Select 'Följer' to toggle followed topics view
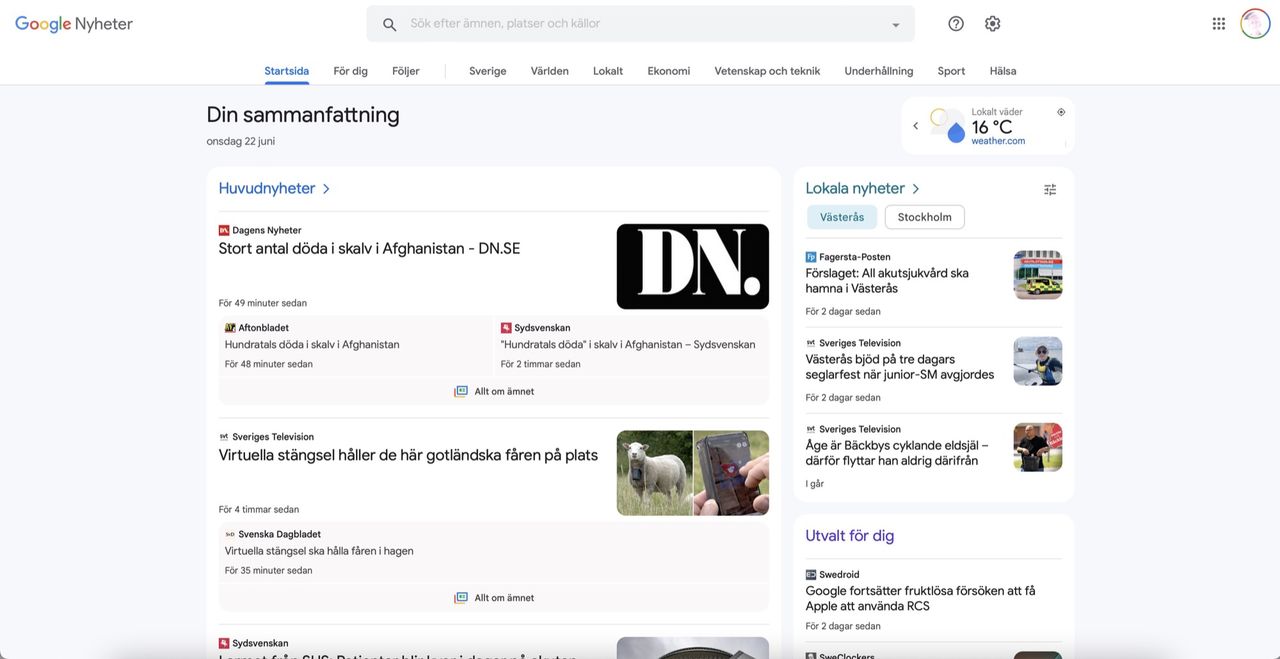Viewport: 1280px width, 659px height. 405,70
